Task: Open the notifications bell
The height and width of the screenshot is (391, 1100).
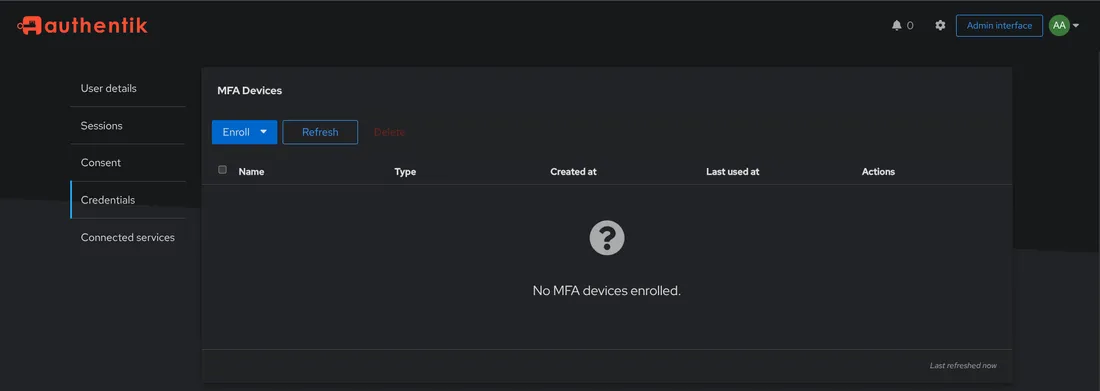Action: (897, 25)
